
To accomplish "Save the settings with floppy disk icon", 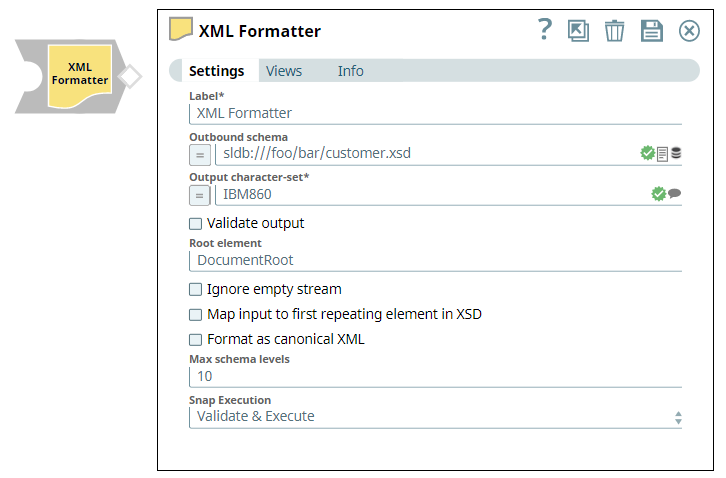I will [652, 31].
